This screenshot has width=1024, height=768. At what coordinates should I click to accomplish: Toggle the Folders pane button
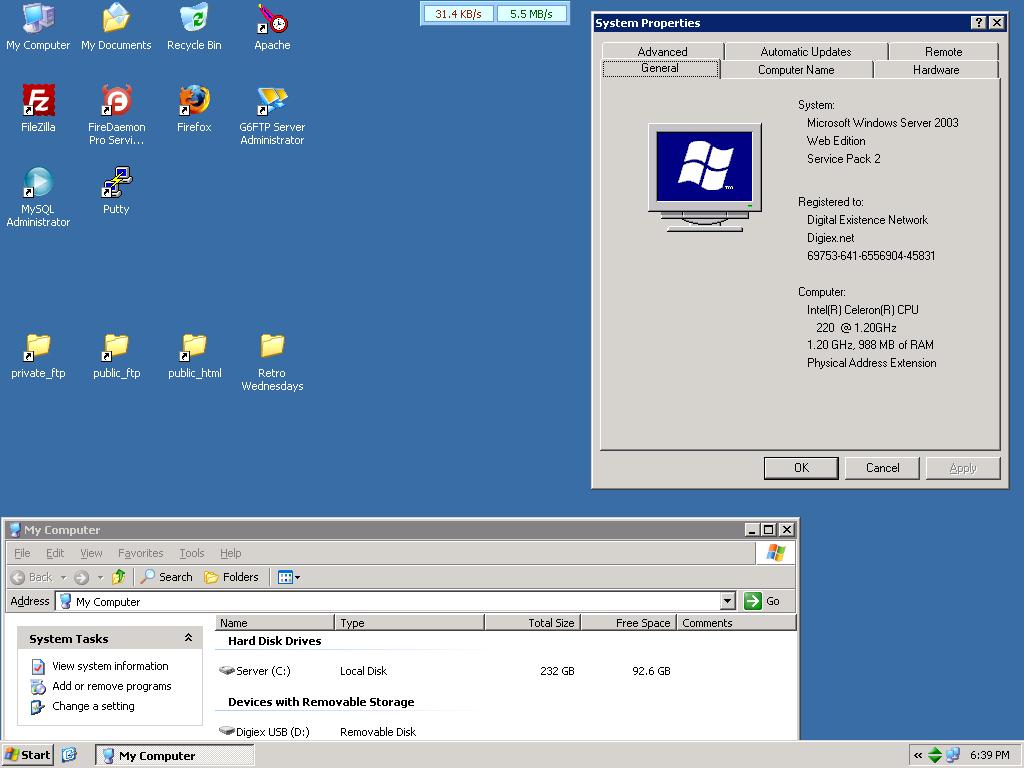(231, 577)
